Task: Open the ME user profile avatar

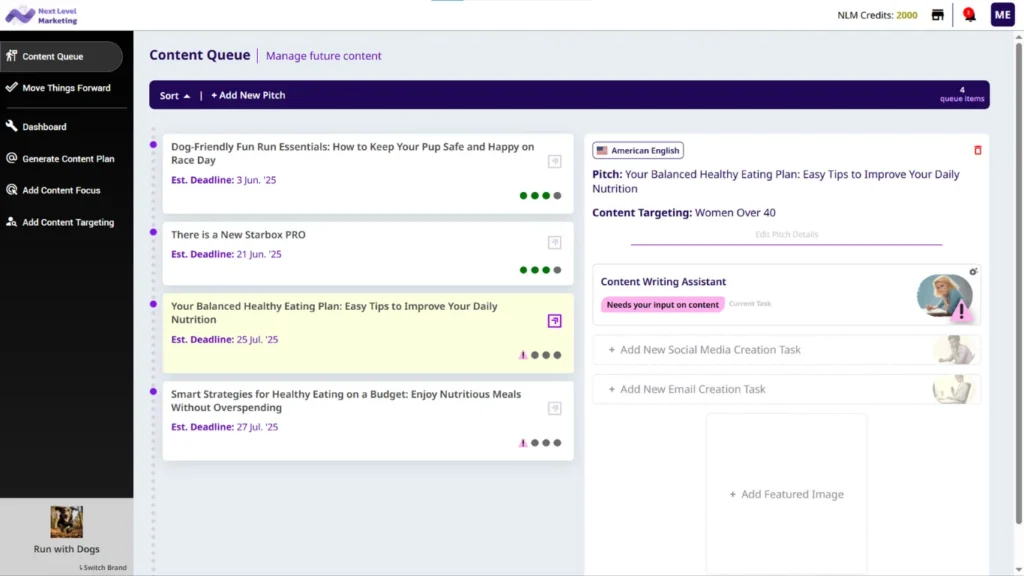Action: [1002, 15]
